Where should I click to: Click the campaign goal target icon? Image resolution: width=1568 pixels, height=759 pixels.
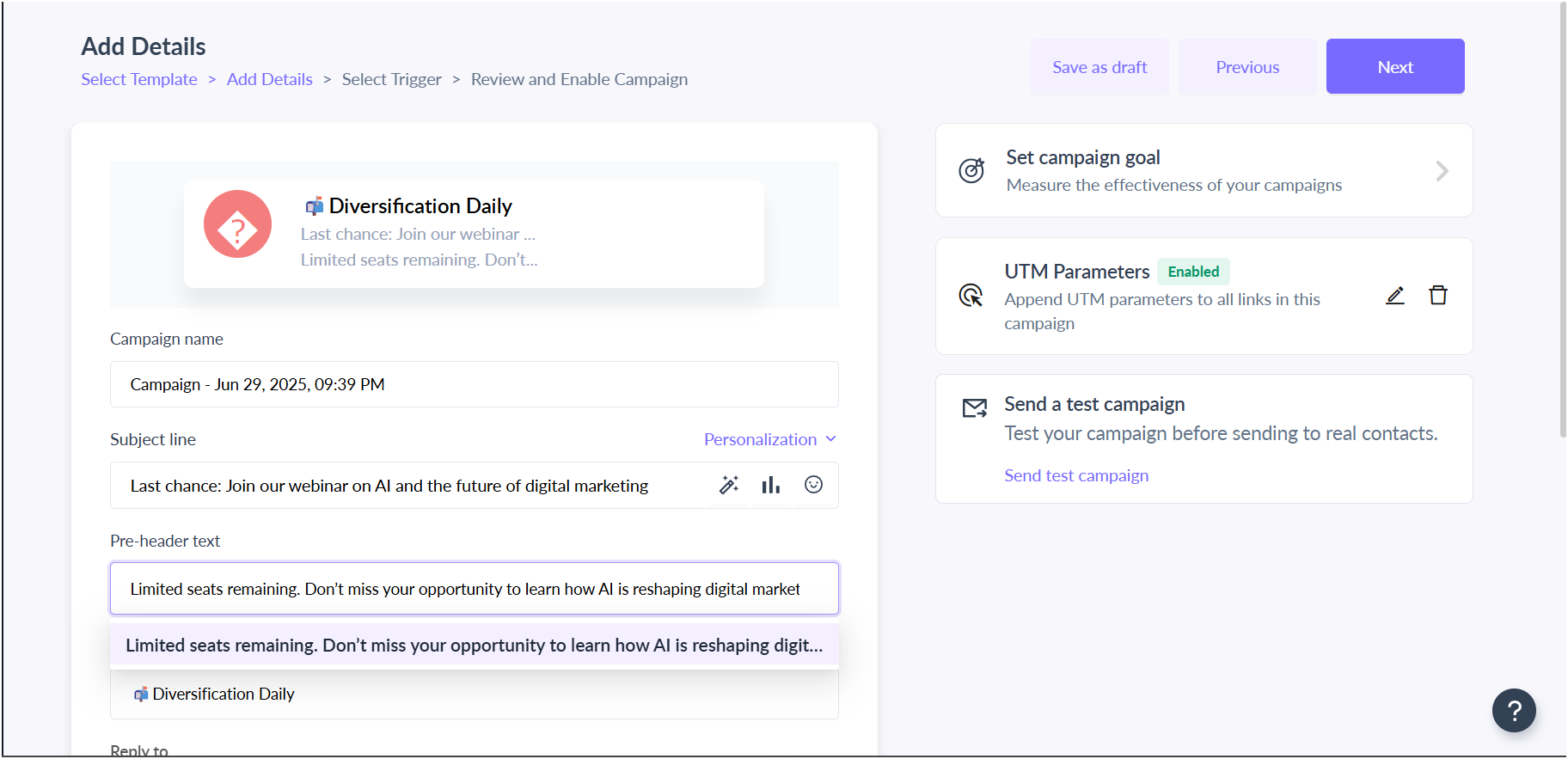click(971, 170)
